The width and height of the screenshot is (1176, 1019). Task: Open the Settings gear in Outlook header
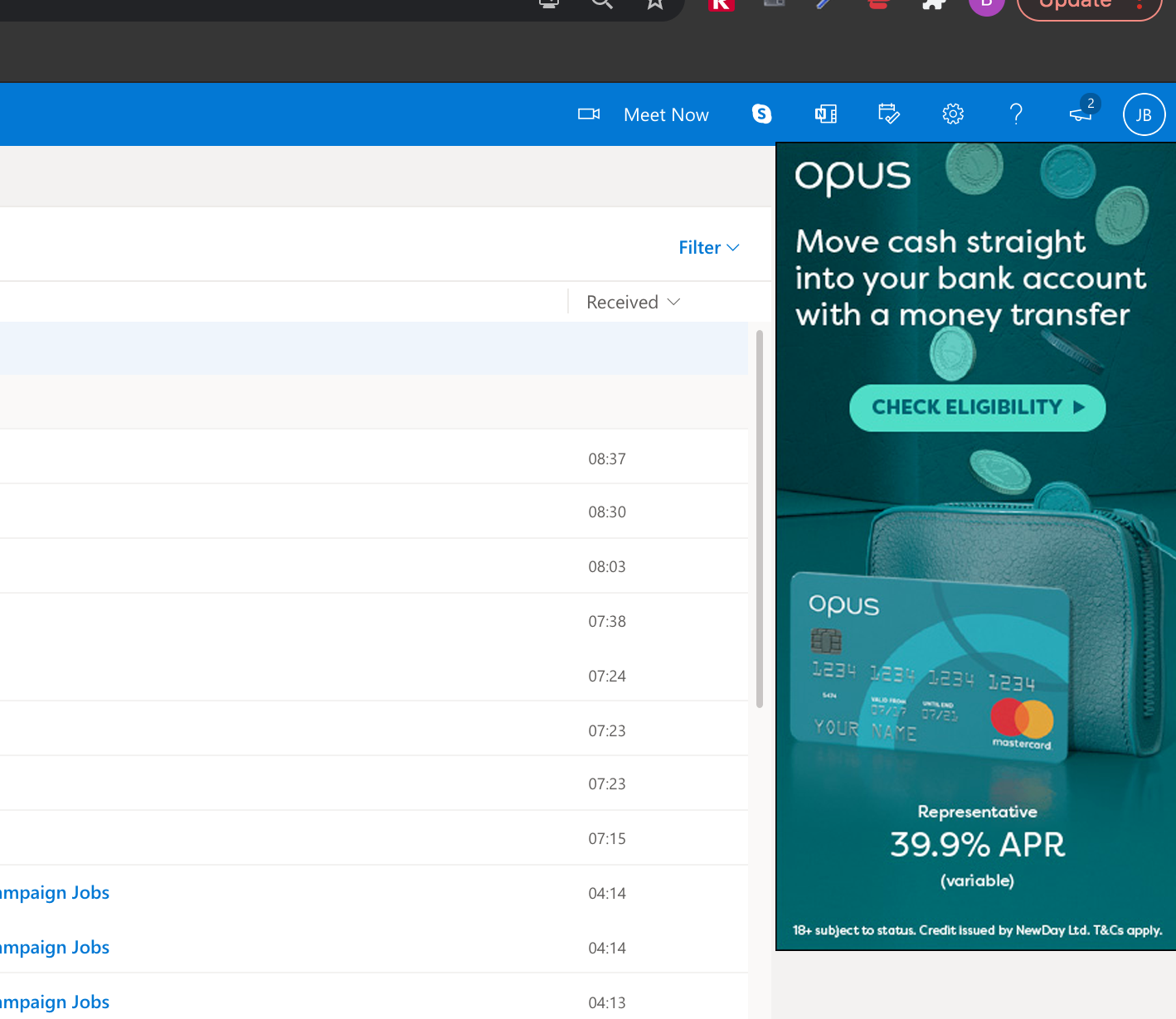(953, 114)
